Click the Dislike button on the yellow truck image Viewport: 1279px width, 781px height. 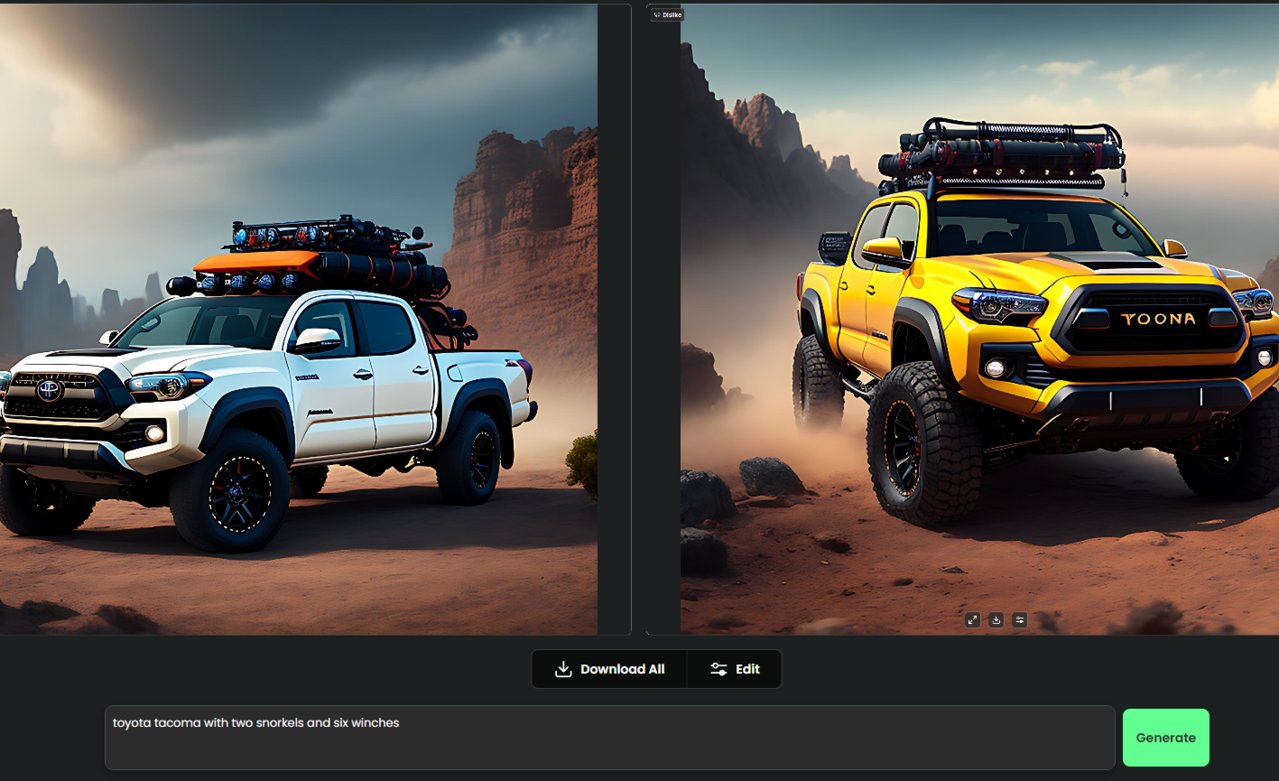(666, 15)
